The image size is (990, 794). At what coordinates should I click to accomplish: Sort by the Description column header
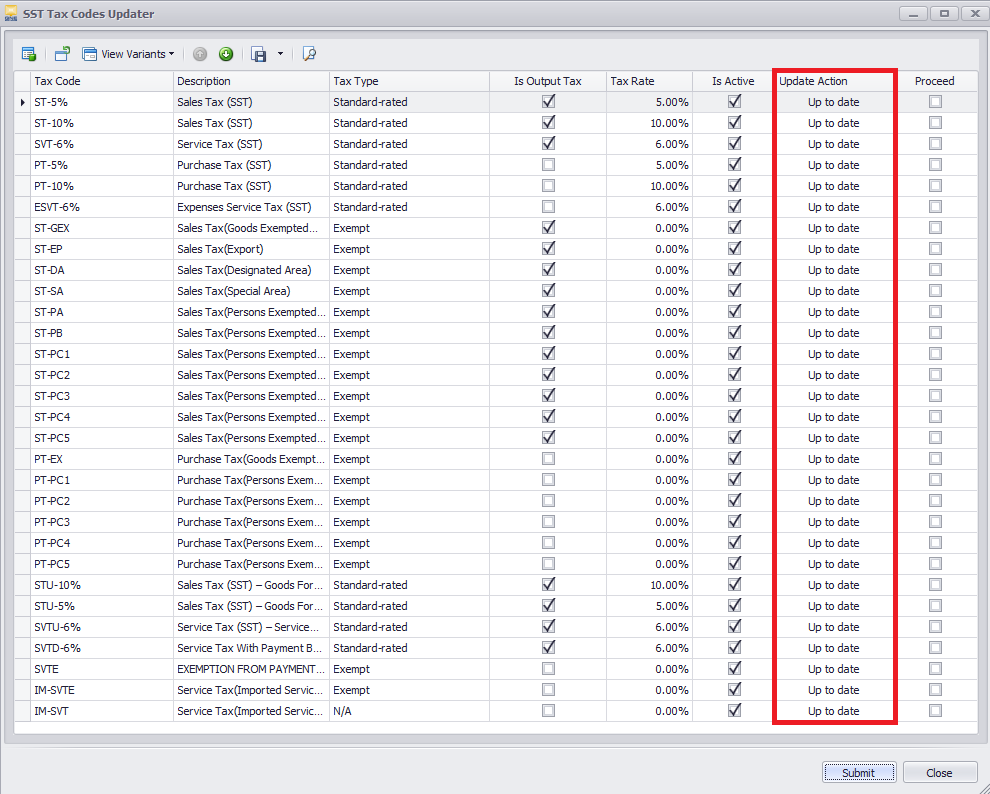(x=251, y=81)
